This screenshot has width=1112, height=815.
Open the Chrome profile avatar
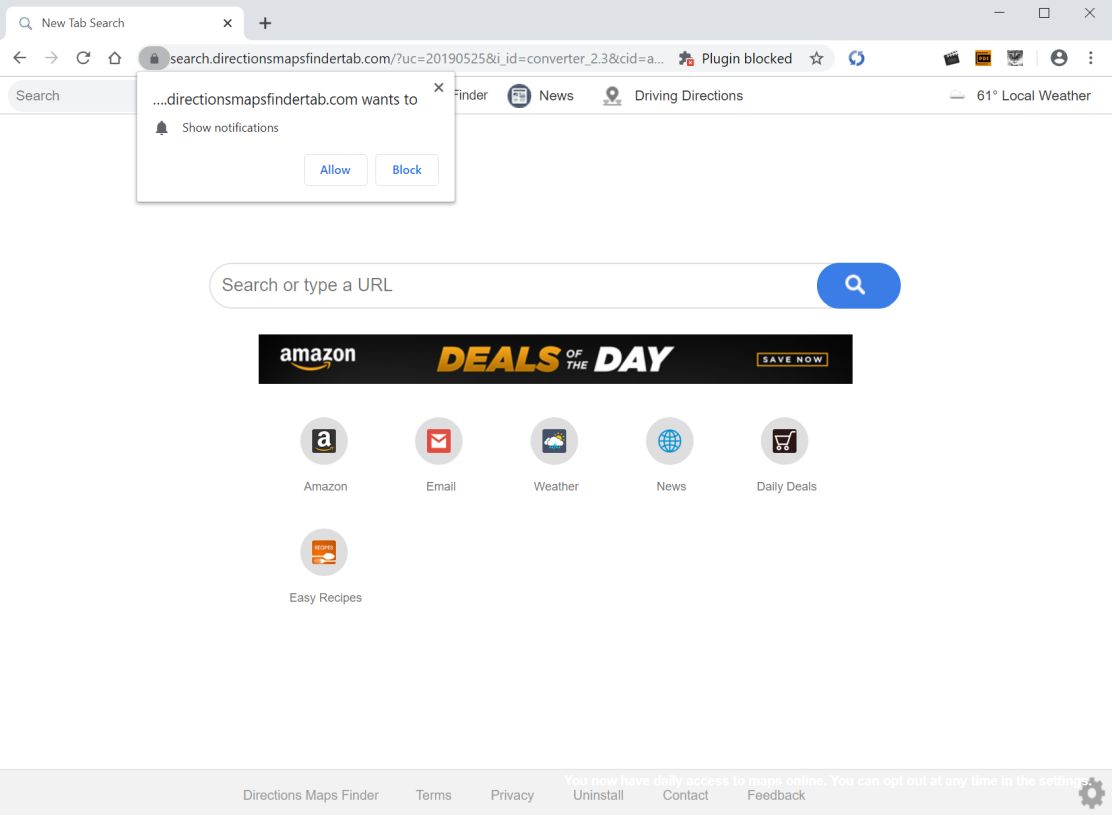click(x=1059, y=58)
